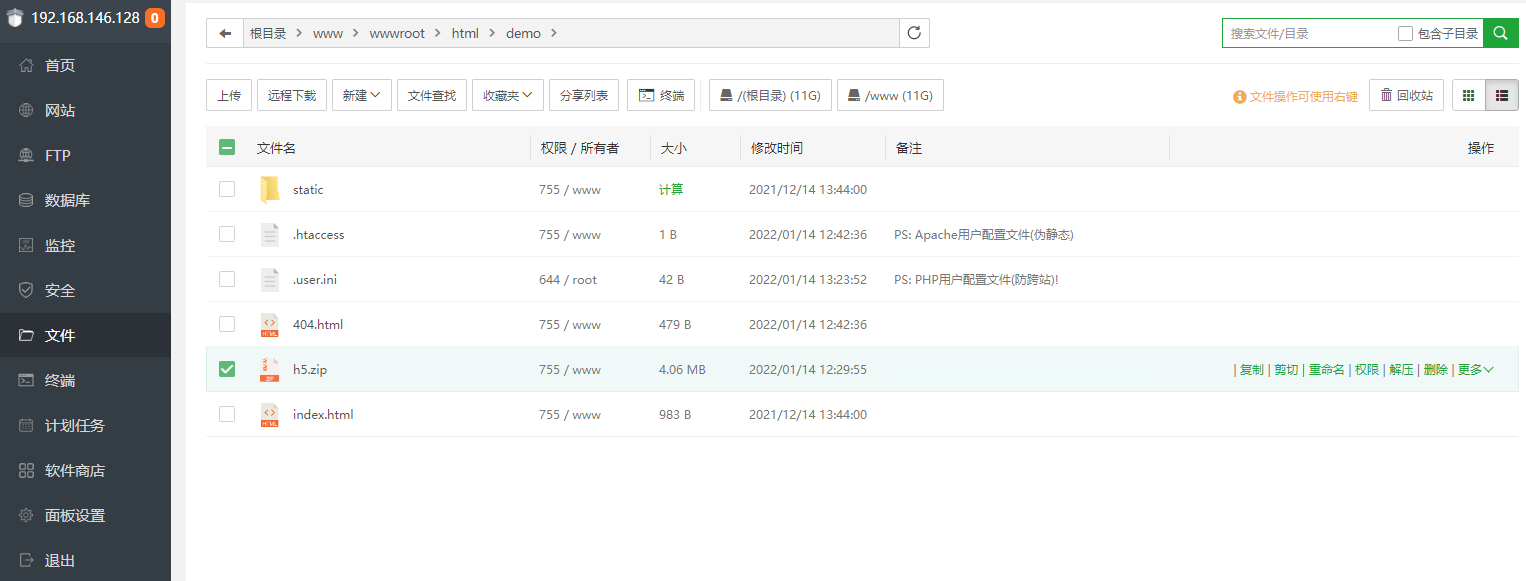Viewport: 1526px width, 581px height.
Task: Click Extract (解压) for h5.zip
Action: point(1401,369)
